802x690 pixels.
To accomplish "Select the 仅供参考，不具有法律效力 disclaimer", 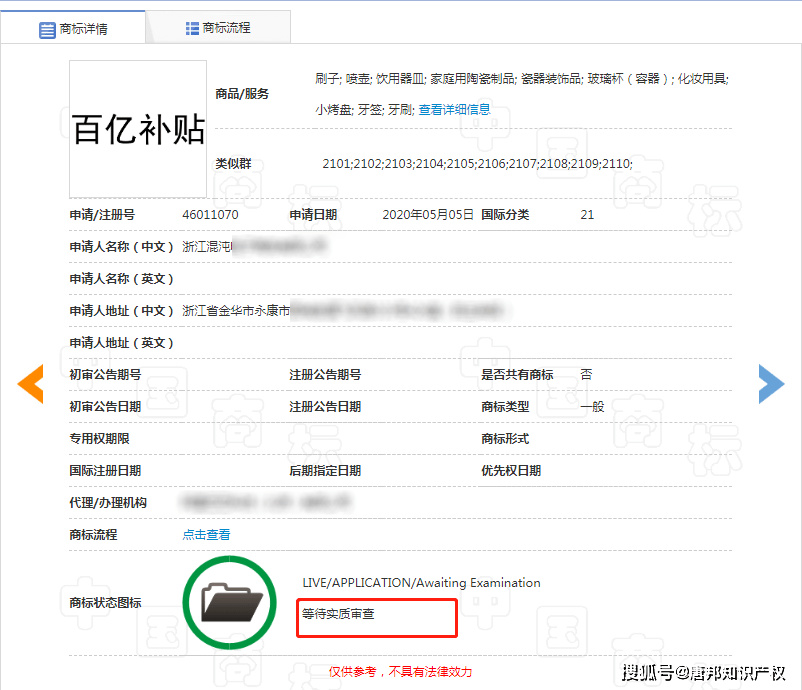I will pos(400,672).
